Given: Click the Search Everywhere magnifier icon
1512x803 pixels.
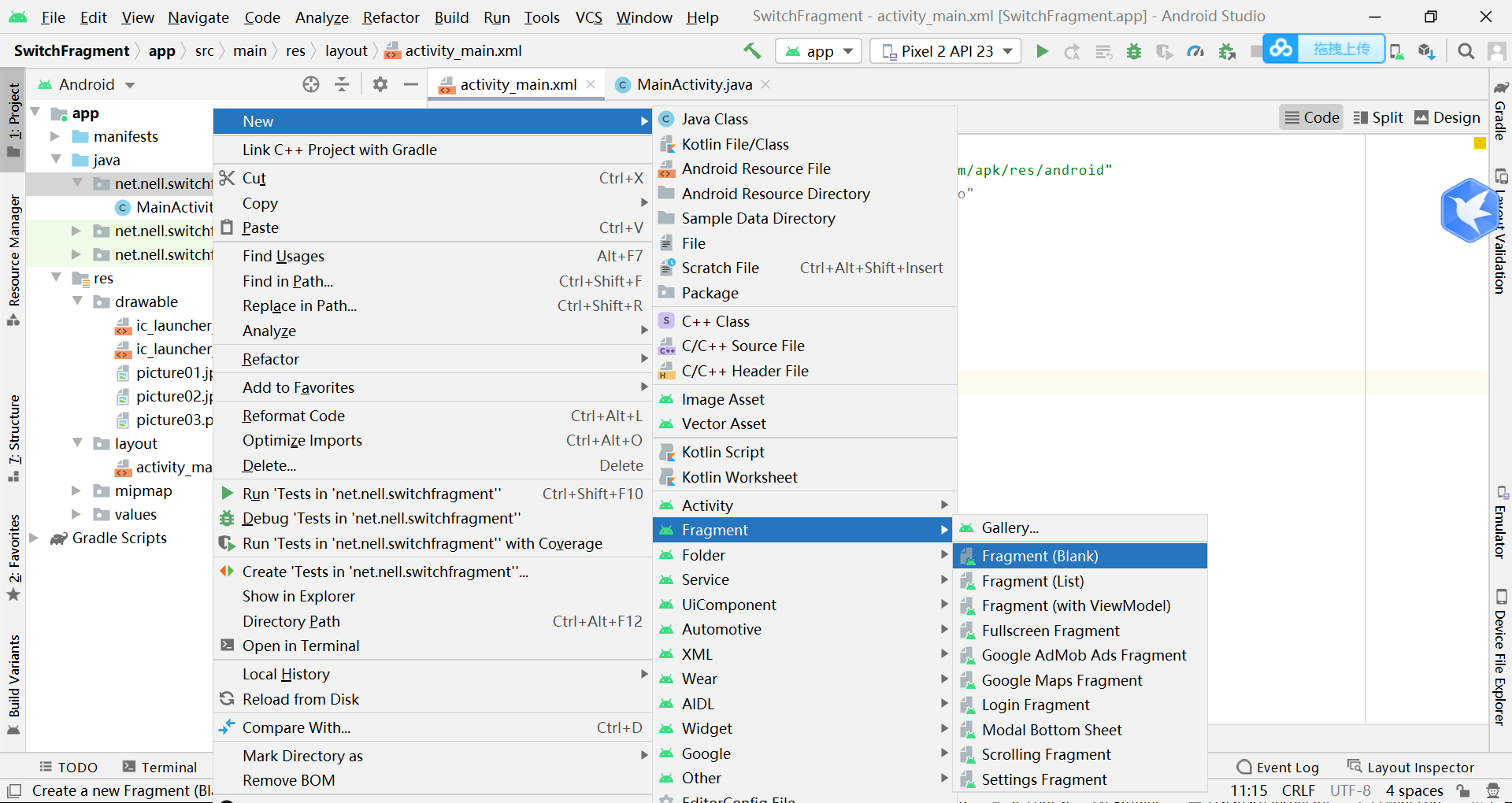Looking at the screenshot, I should [1466, 51].
